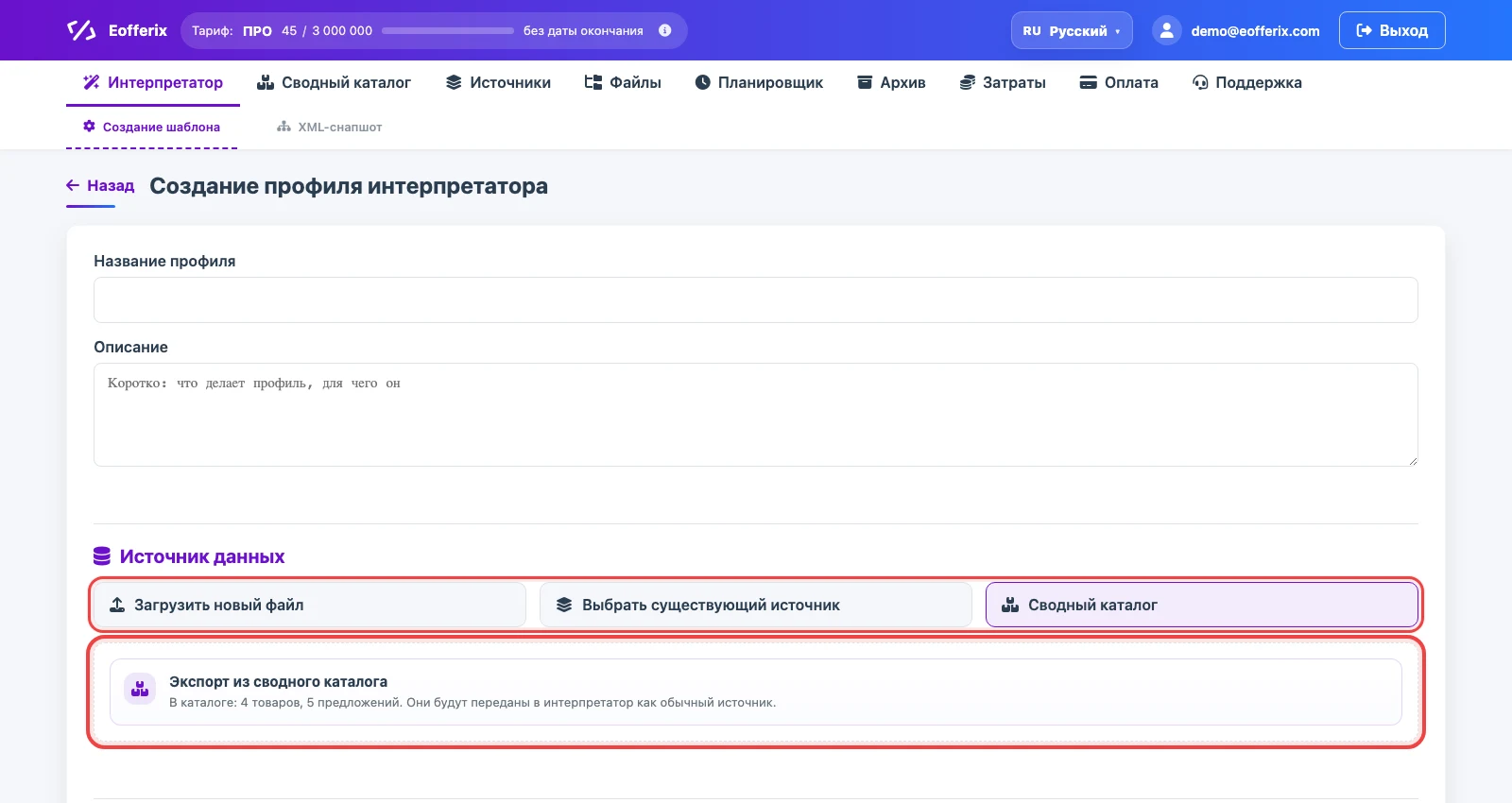Go to the Источники tab
This screenshot has height=803, width=1512.
point(499,82)
